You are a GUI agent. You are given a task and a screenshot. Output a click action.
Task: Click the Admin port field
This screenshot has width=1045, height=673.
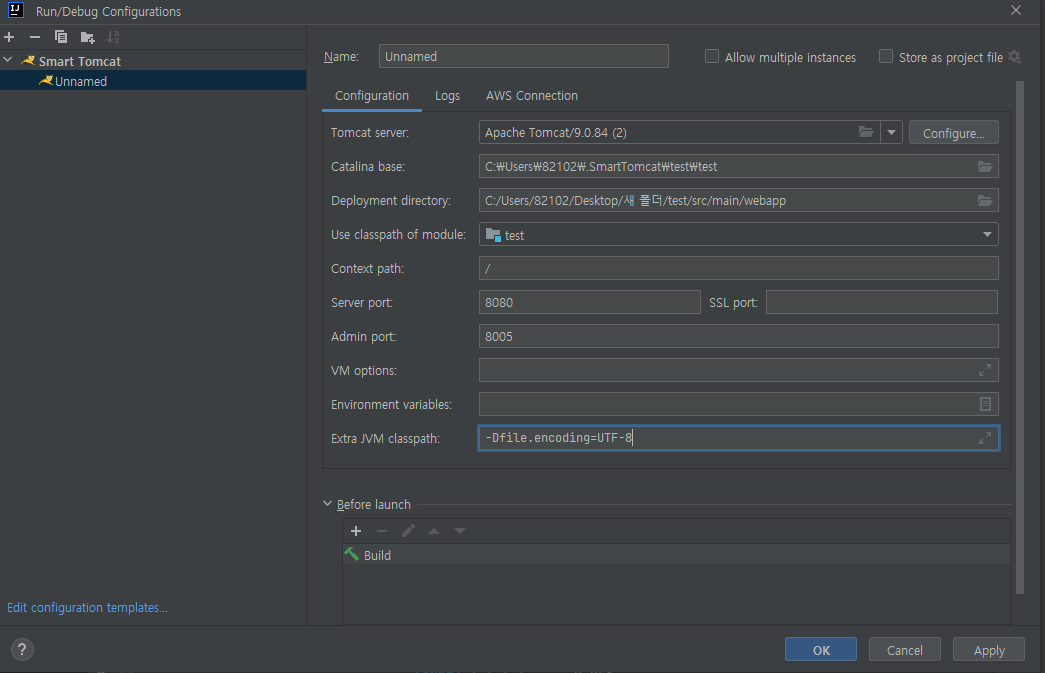coord(738,336)
